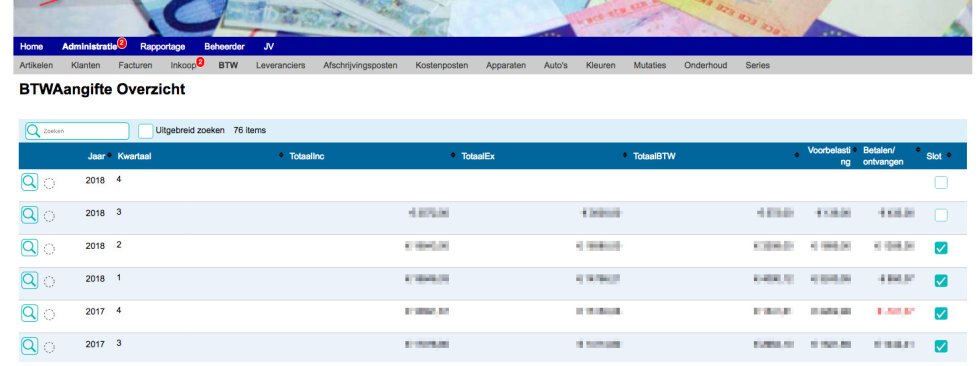Check the Slot box for 2018 quarter 4

[x=941, y=182]
